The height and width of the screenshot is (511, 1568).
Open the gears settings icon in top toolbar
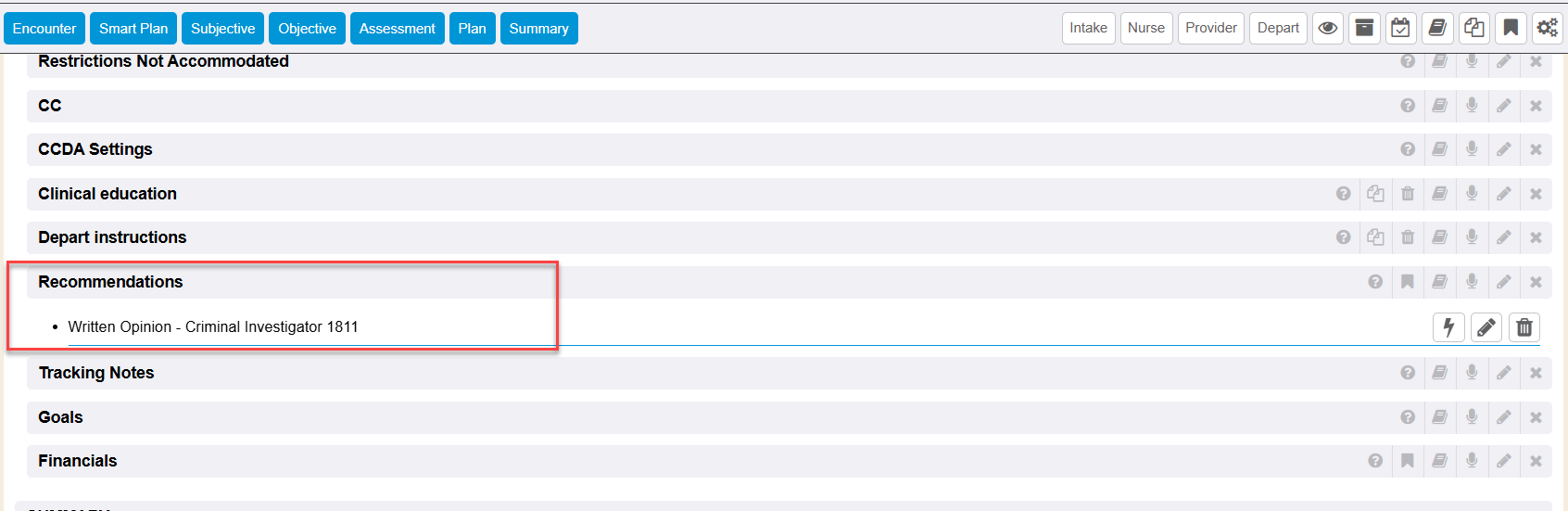(1547, 28)
